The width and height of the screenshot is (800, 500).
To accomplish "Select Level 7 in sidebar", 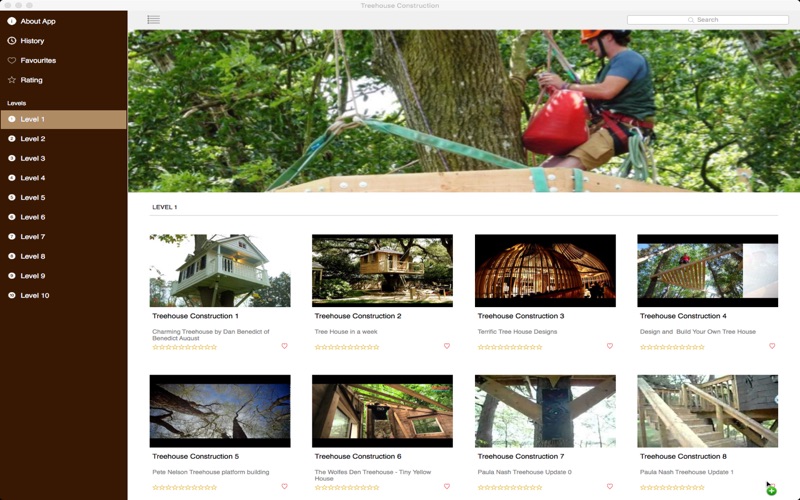I will (63, 237).
